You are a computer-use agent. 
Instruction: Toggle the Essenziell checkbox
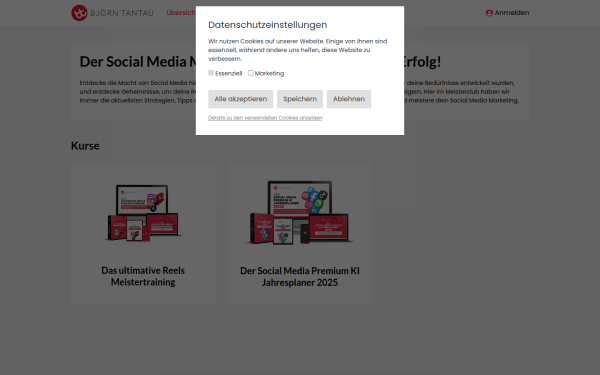[x=211, y=73]
